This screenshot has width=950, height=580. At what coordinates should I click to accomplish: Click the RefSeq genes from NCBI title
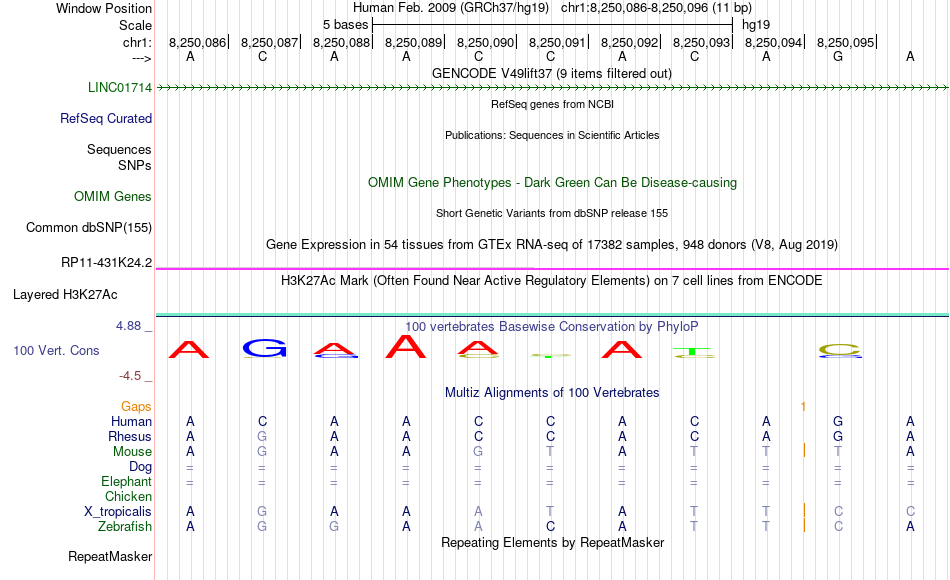tap(552, 104)
